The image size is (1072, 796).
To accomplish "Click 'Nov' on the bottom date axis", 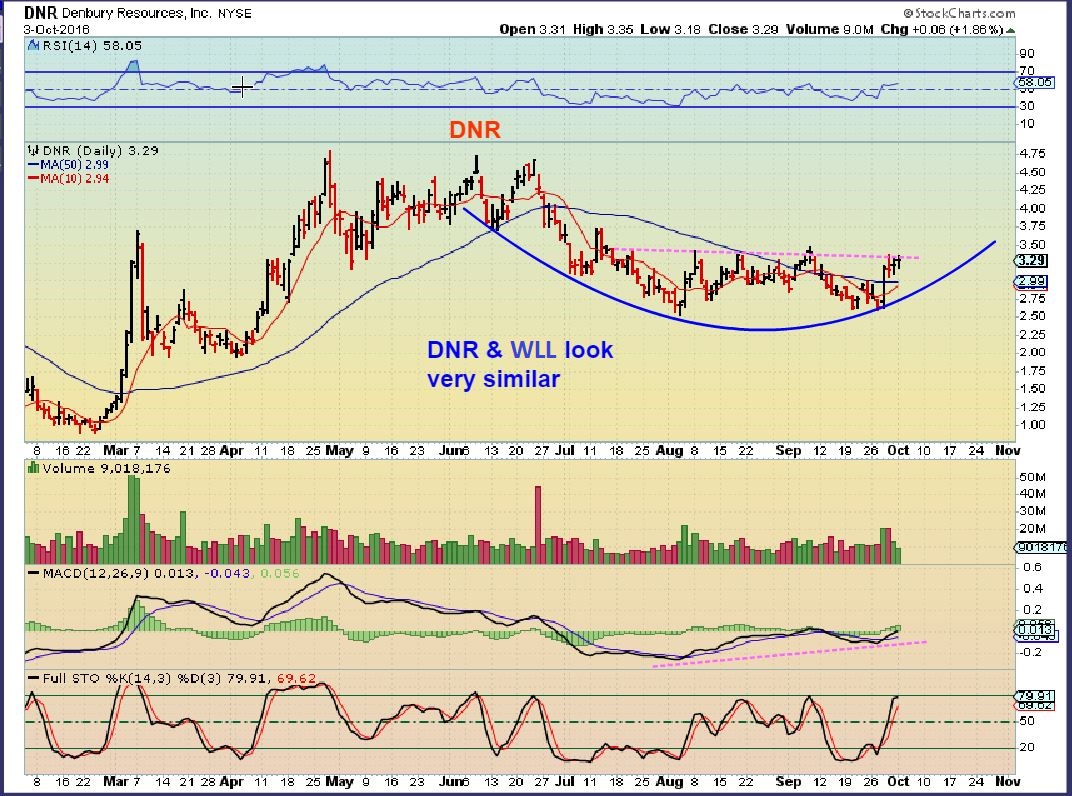I will coord(1007,781).
